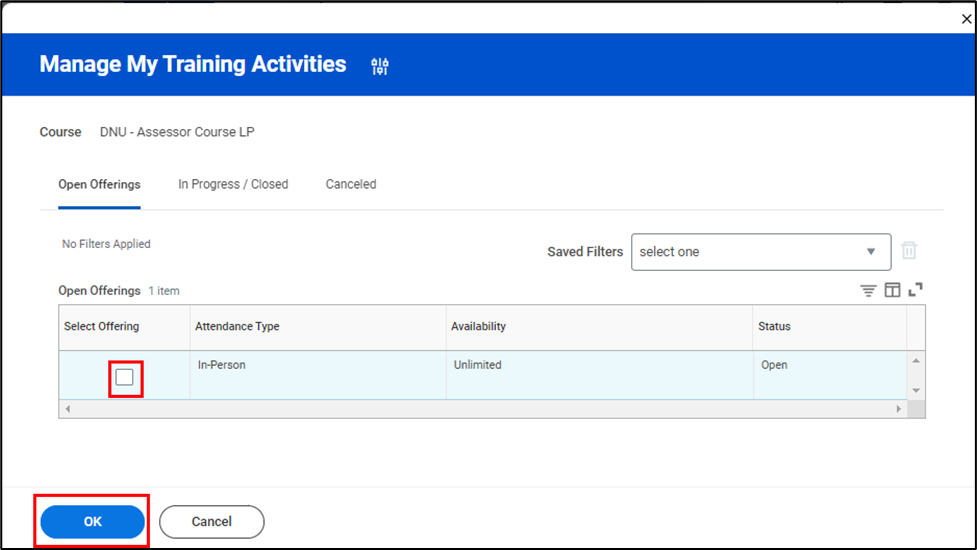Click the horizontal scrollbar track under the table
This screenshot has width=977, height=550.
click(480, 409)
